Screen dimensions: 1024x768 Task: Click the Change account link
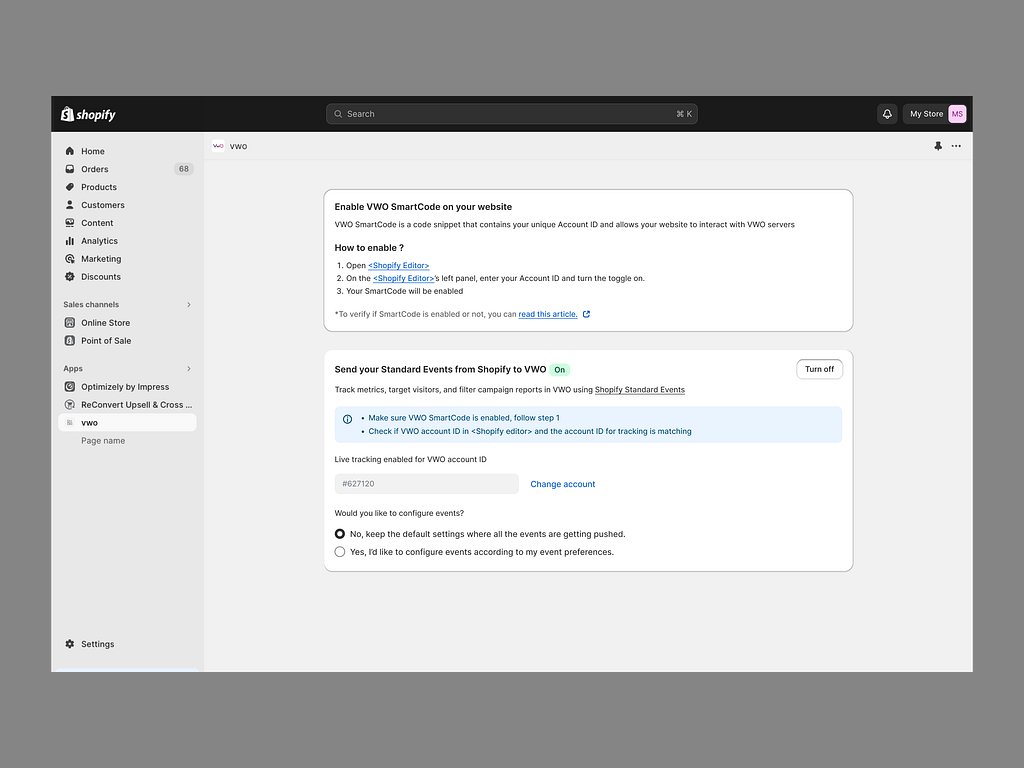(562, 484)
